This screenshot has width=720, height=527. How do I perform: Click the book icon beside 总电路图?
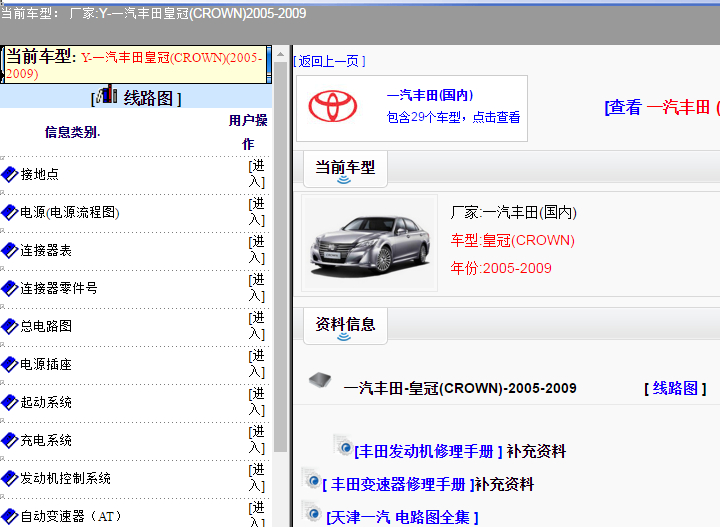click(x=9, y=326)
